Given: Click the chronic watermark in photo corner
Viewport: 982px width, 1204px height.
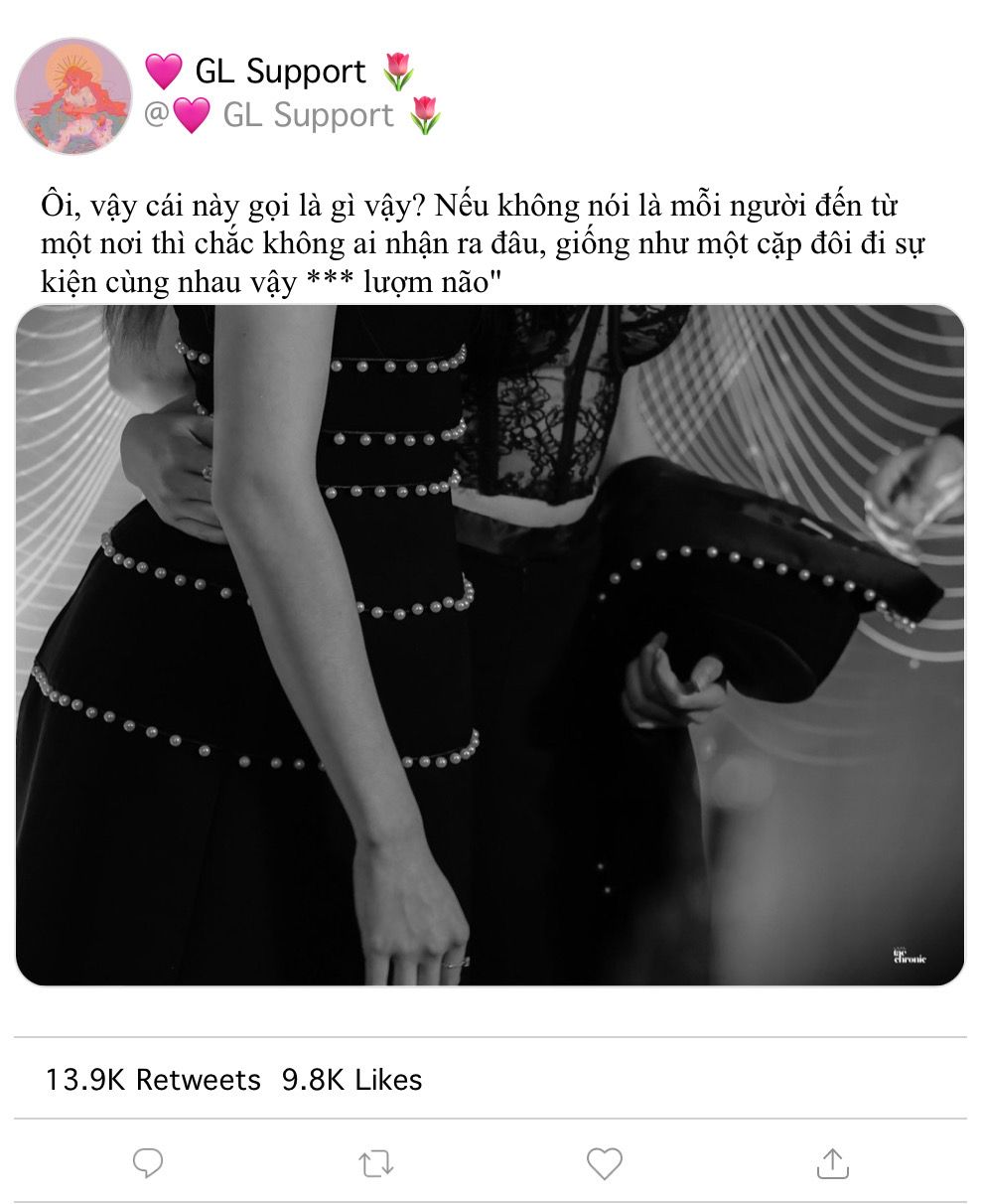Looking at the screenshot, I should coord(910,957).
